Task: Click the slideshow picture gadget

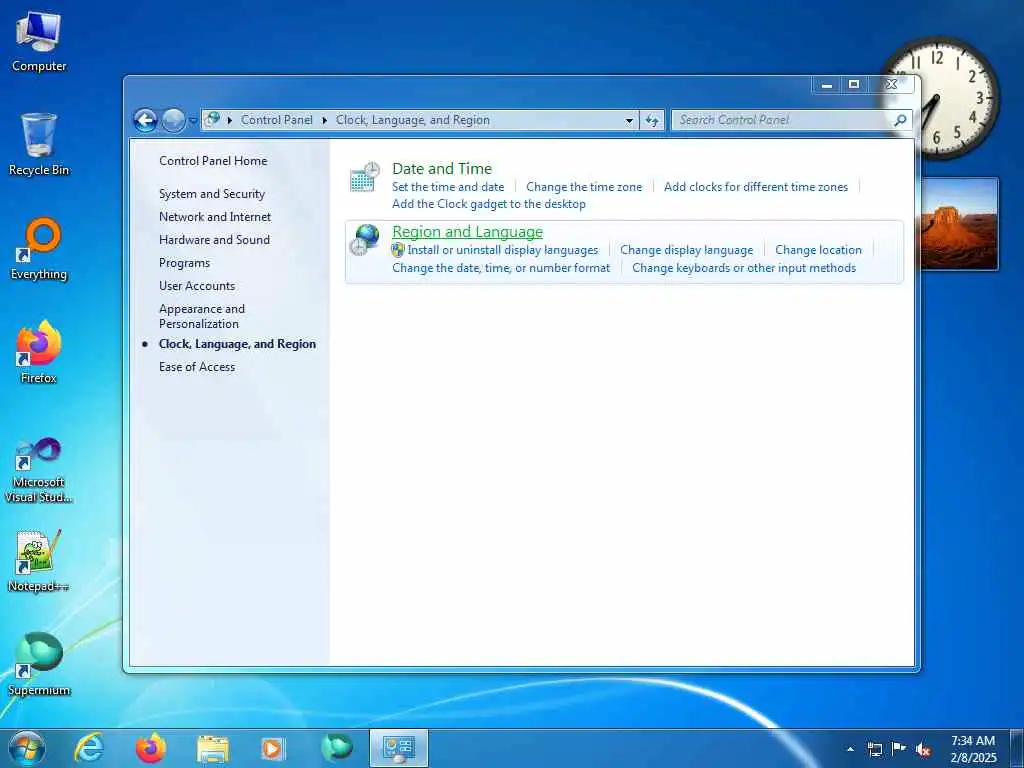Action: [959, 224]
